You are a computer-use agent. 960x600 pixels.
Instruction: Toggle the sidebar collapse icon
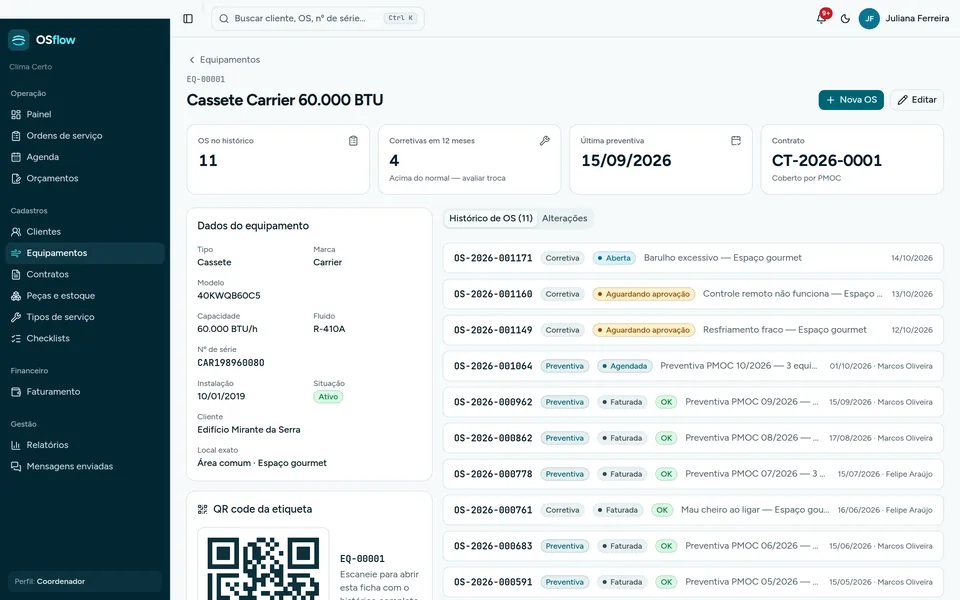coord(188,18)
